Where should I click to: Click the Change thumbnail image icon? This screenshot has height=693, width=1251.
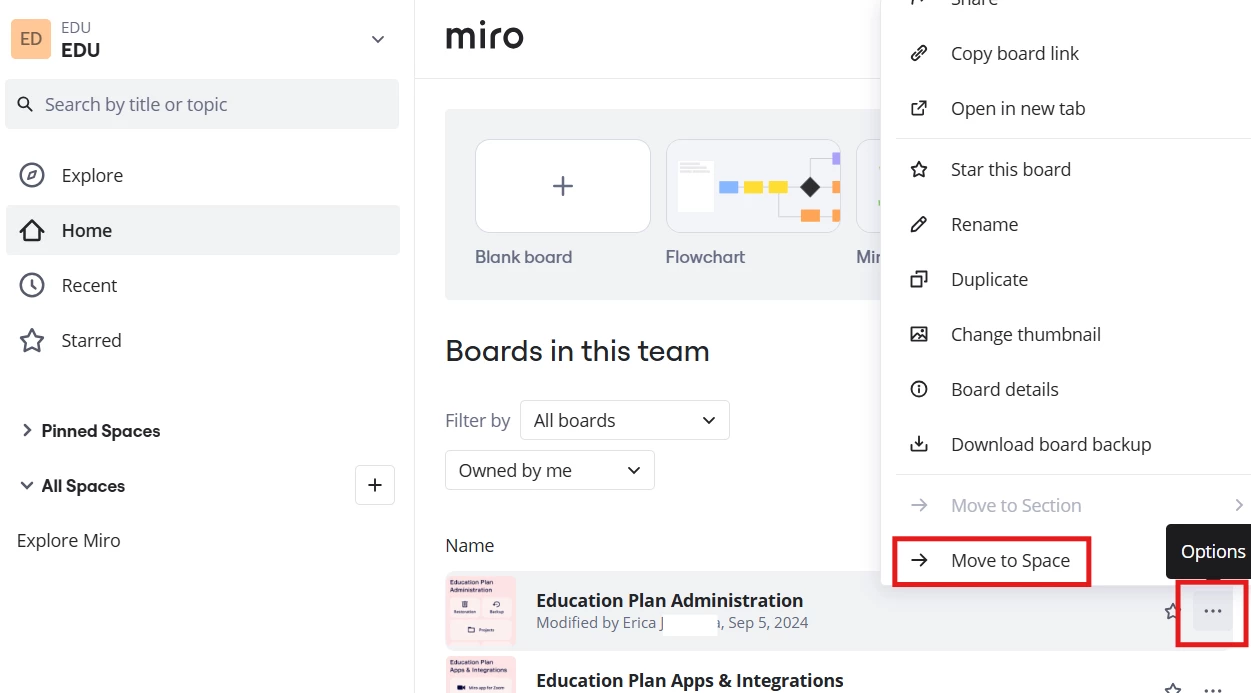tap(919, 334)
